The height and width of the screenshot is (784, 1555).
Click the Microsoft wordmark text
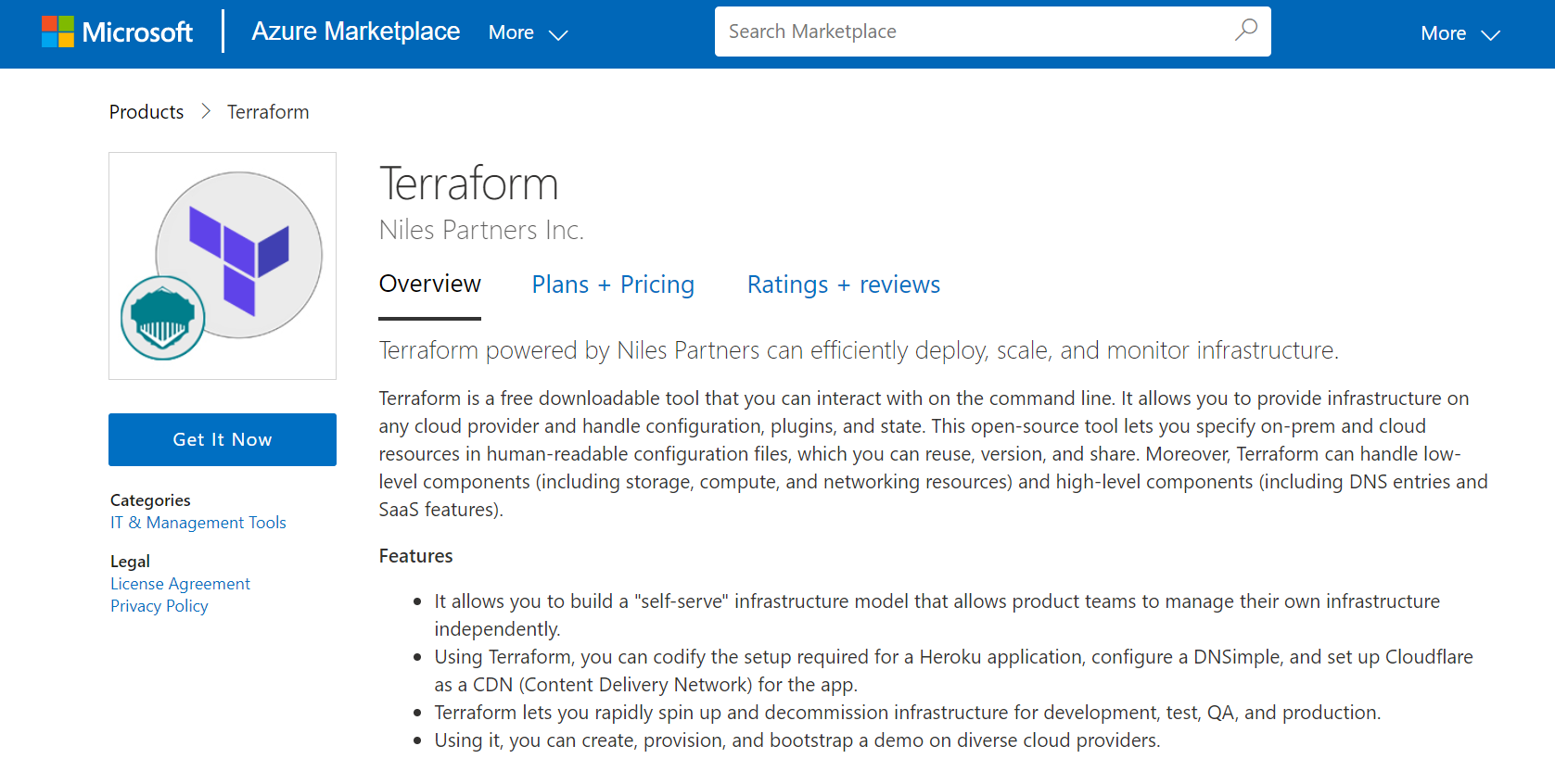coord(137,32)
